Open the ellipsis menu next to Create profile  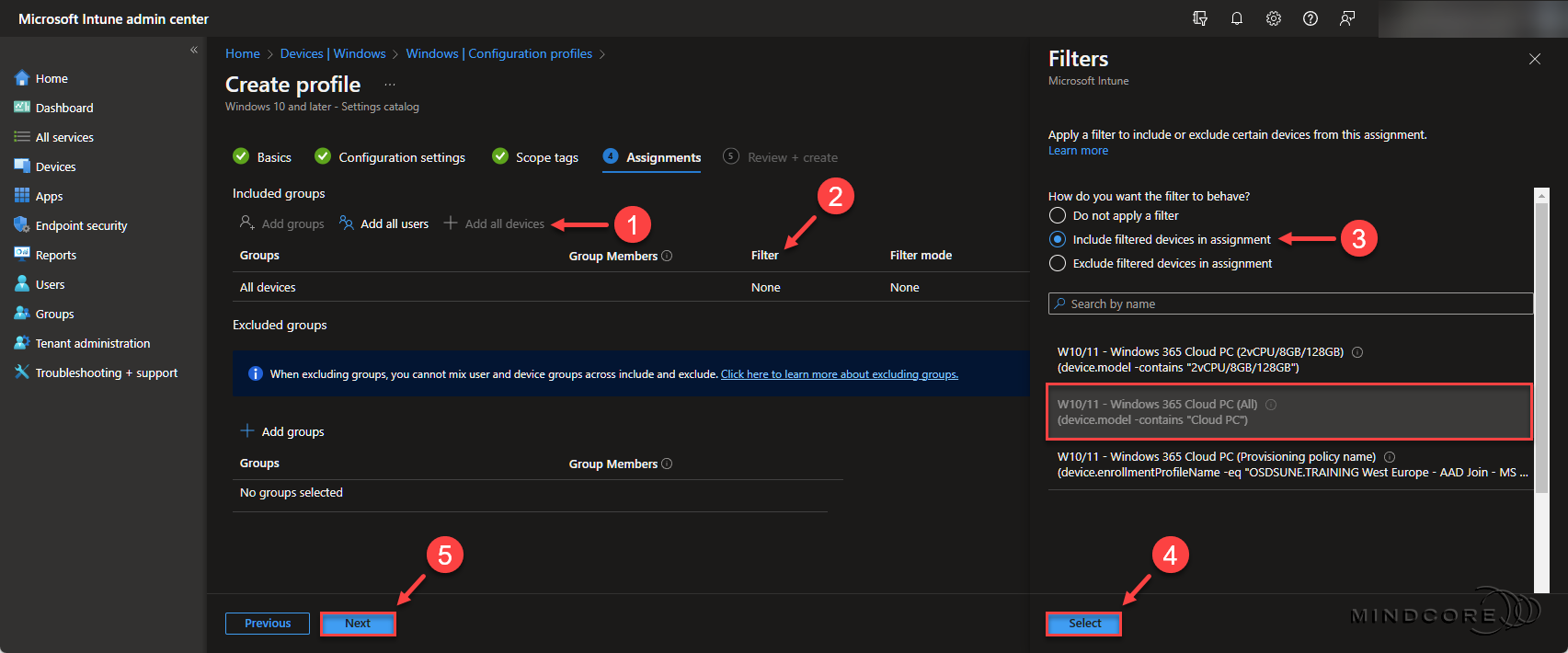pyautogui.click(x=390, y=85)
